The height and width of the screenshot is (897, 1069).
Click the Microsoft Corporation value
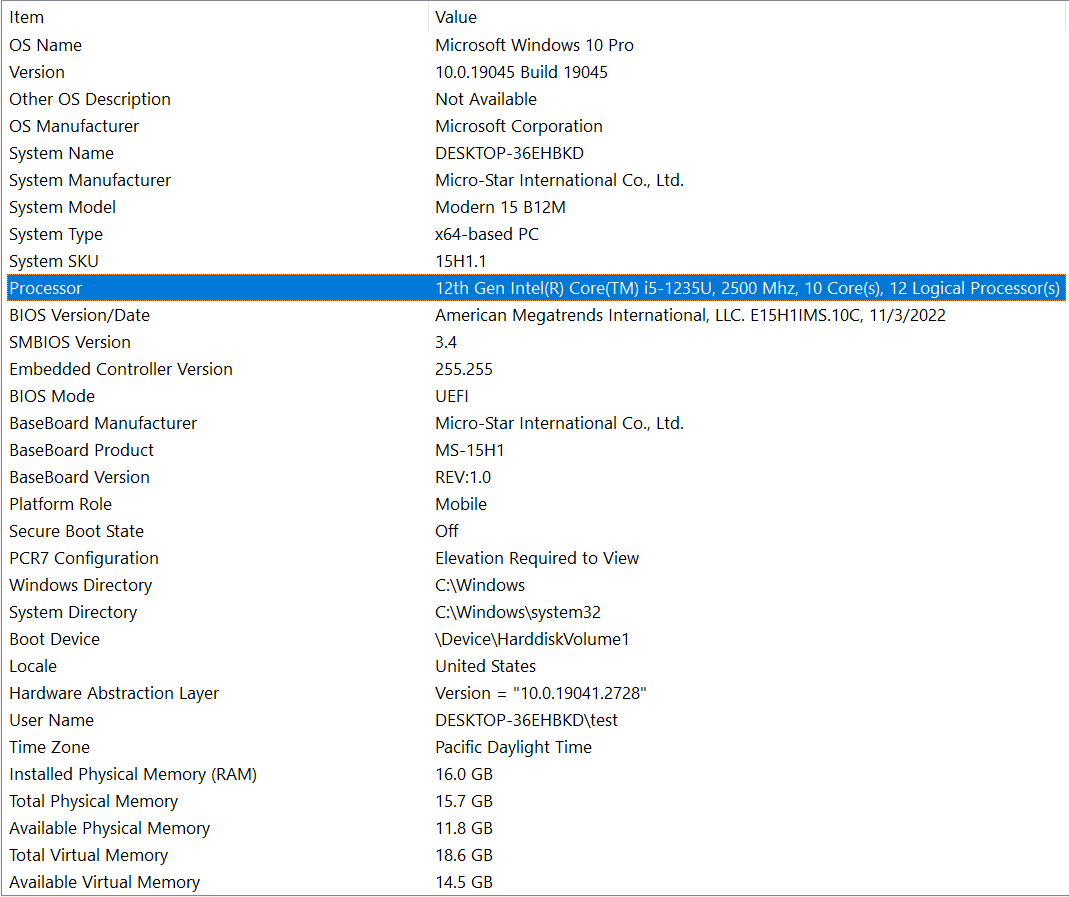point(518,126)
